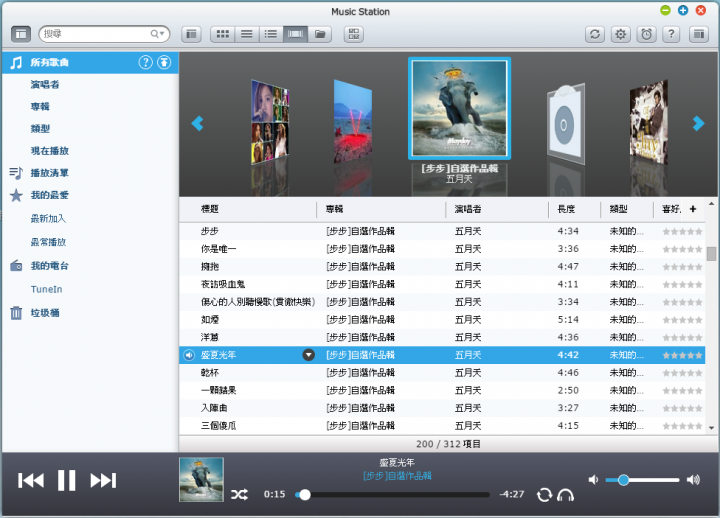Sort by 演唱者 column header
This screenshot has width=720, height=518.
click(468, 209)
